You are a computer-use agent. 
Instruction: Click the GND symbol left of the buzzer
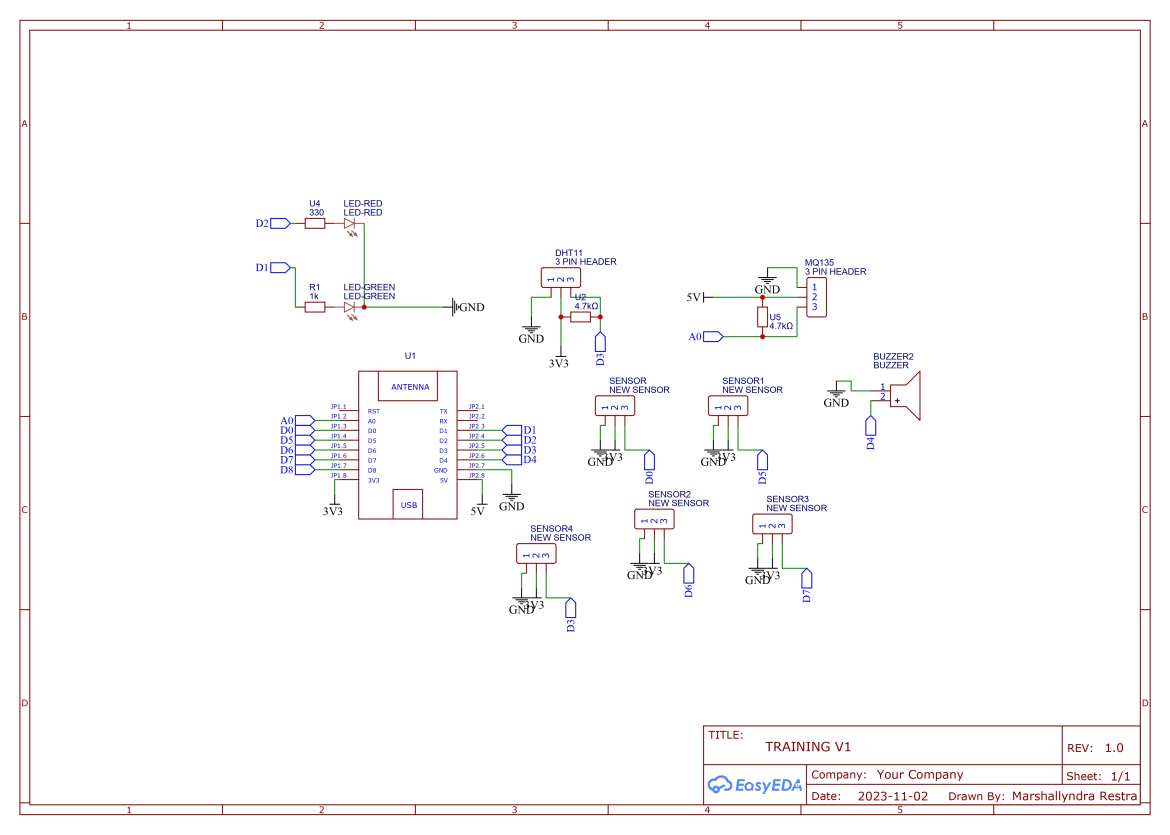tap(836, 396)
